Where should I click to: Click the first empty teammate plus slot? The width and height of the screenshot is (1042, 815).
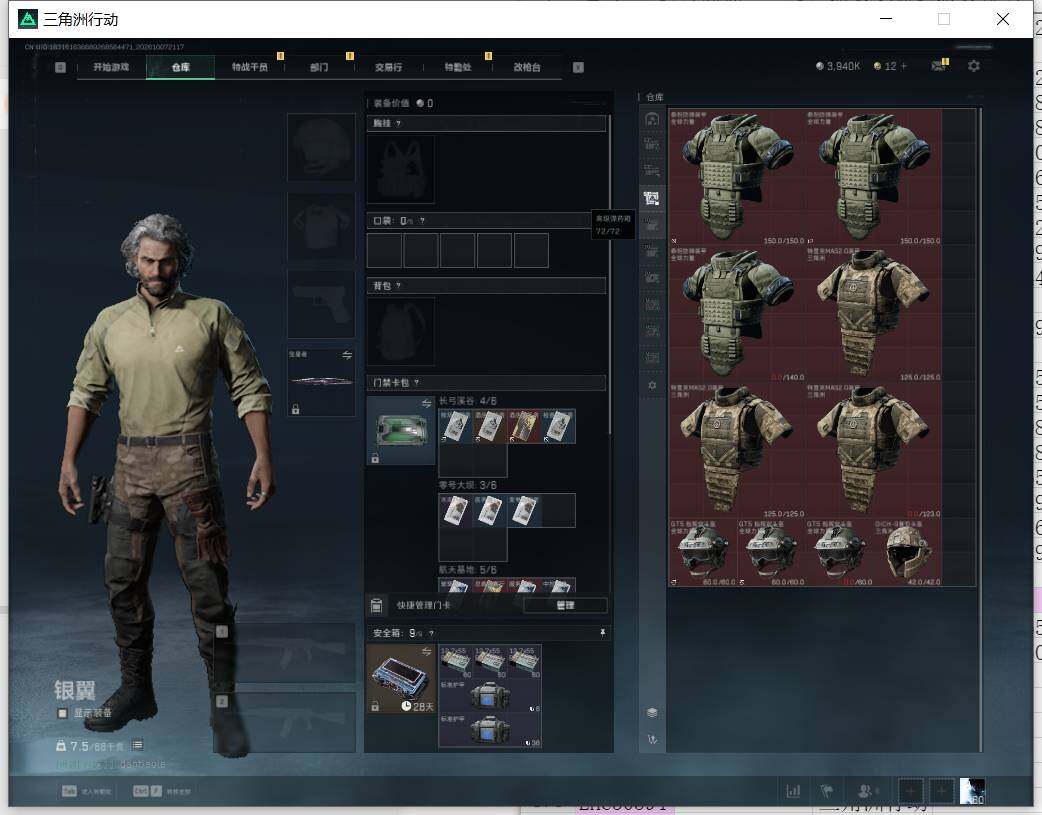click(x=910, y=791)
